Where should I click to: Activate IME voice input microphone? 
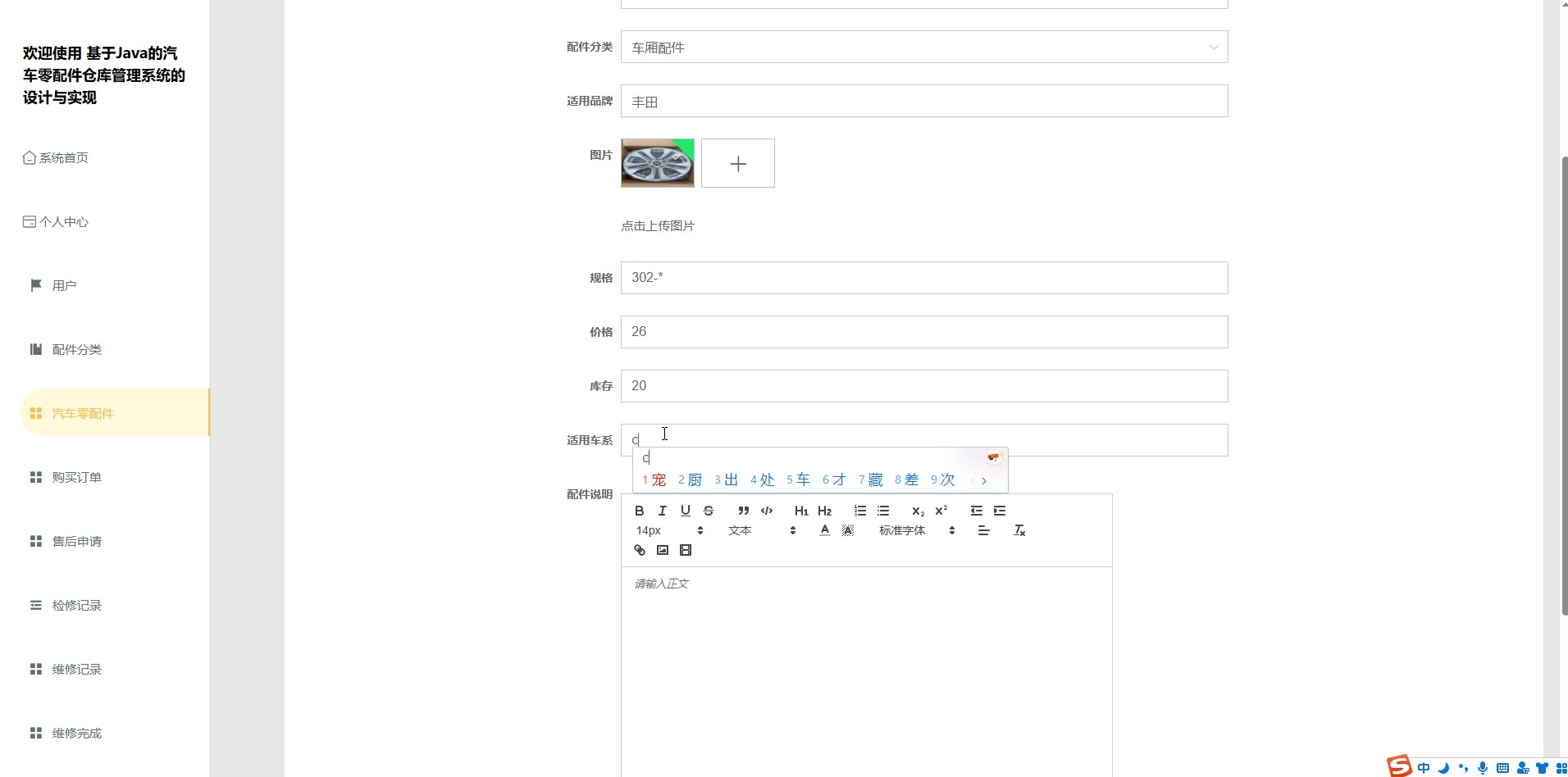(1483, 768)
